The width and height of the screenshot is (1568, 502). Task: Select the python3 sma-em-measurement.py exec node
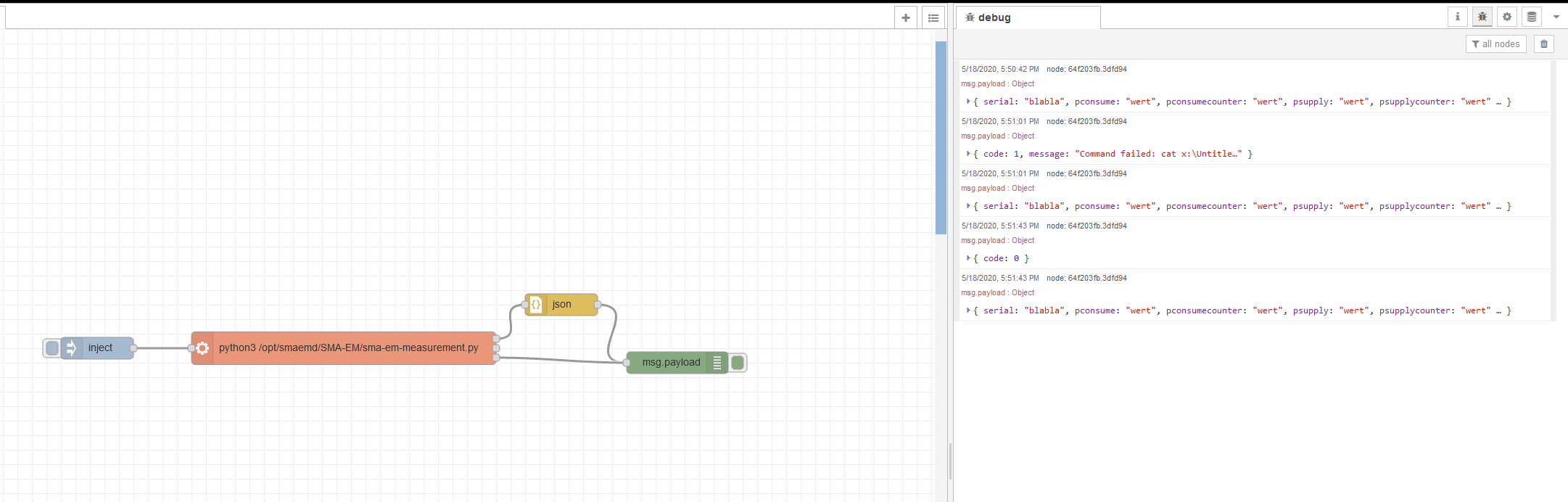point(344,348)
